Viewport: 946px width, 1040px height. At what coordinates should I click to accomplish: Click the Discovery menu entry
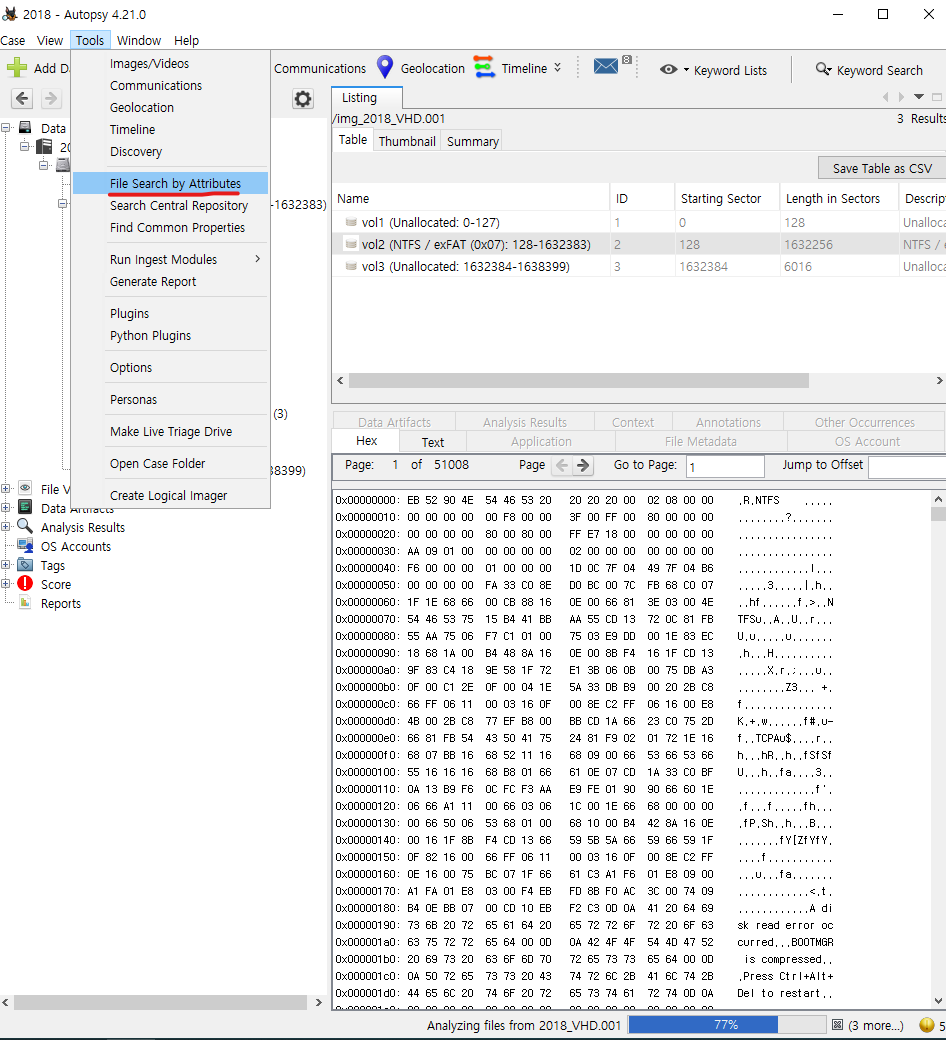pos(170,151)
